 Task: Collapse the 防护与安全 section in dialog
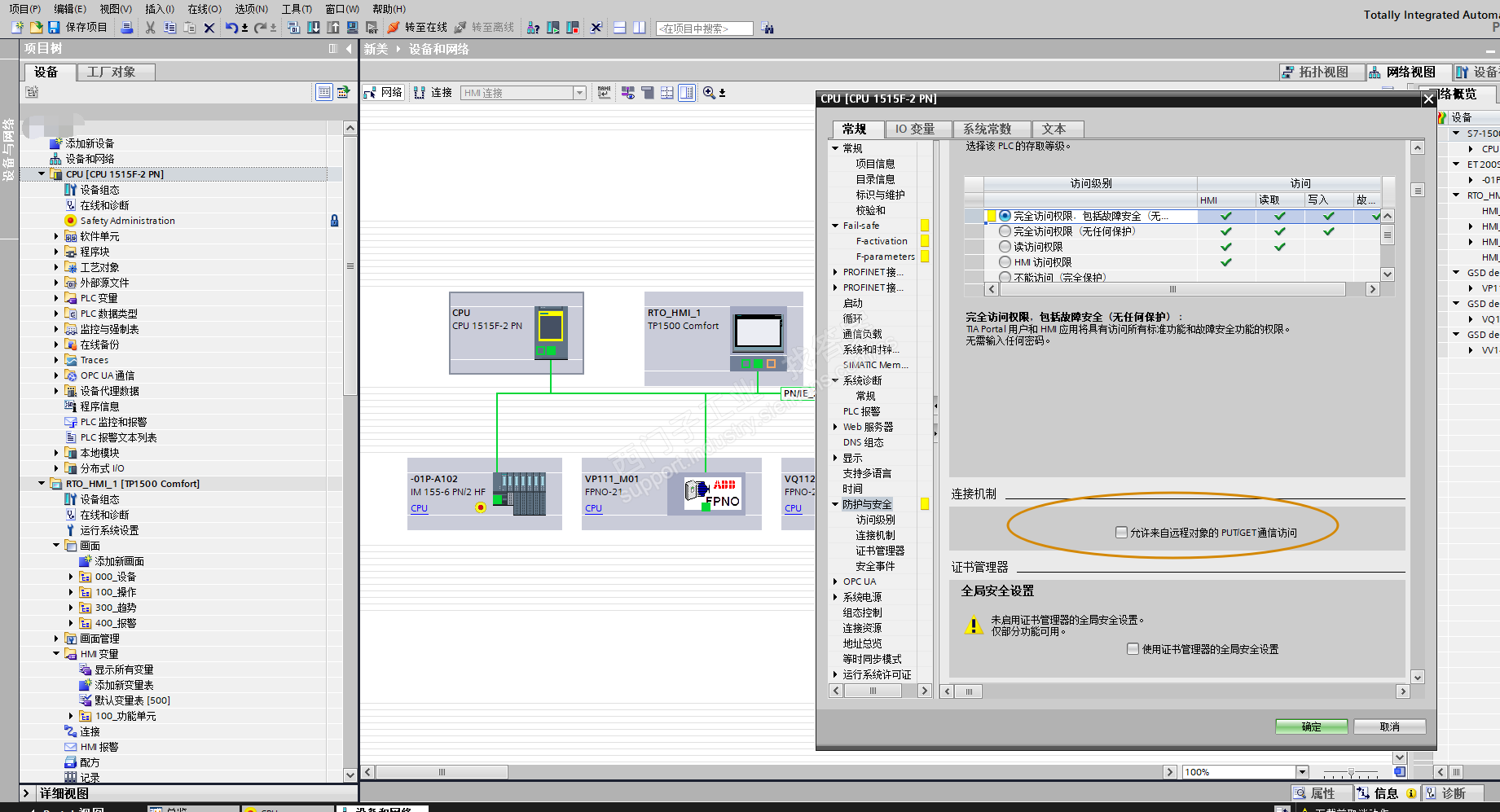pyautogui.click(x=835, y=504)
